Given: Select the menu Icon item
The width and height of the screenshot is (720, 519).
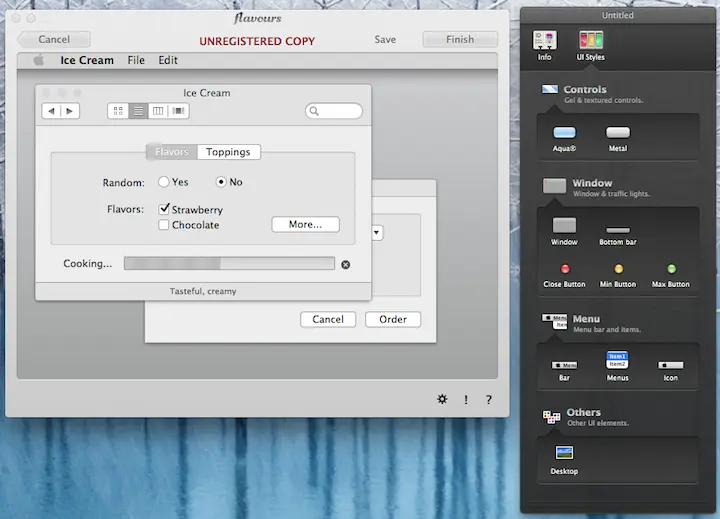Looking at the screenshot, I should click(670, 371).
